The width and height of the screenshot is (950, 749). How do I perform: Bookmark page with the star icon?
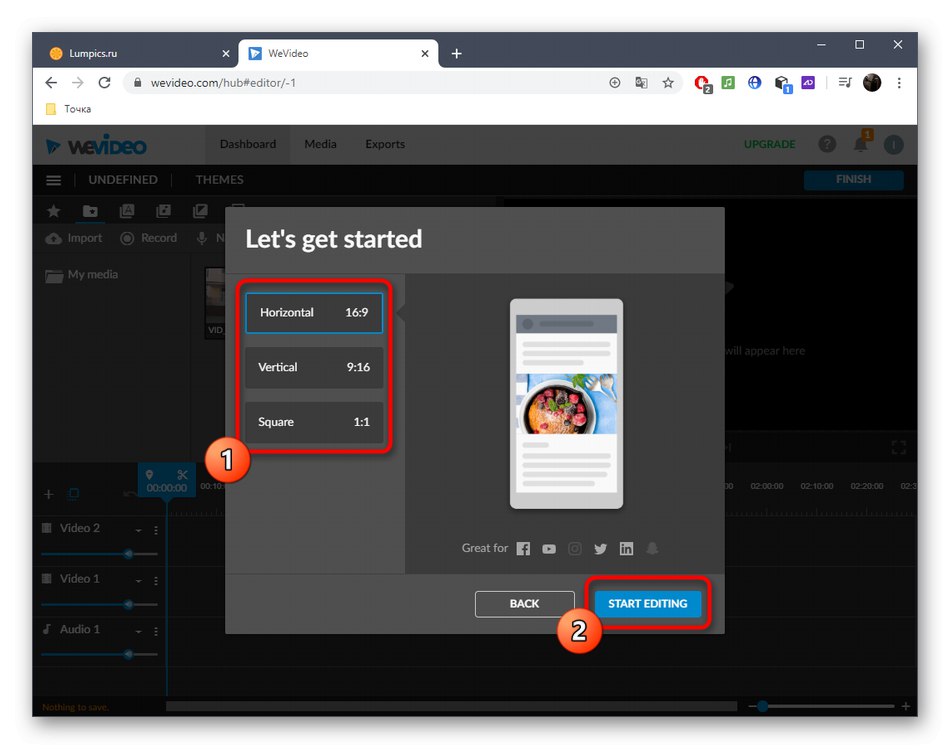pyautogui.click(x=668, y=83)
